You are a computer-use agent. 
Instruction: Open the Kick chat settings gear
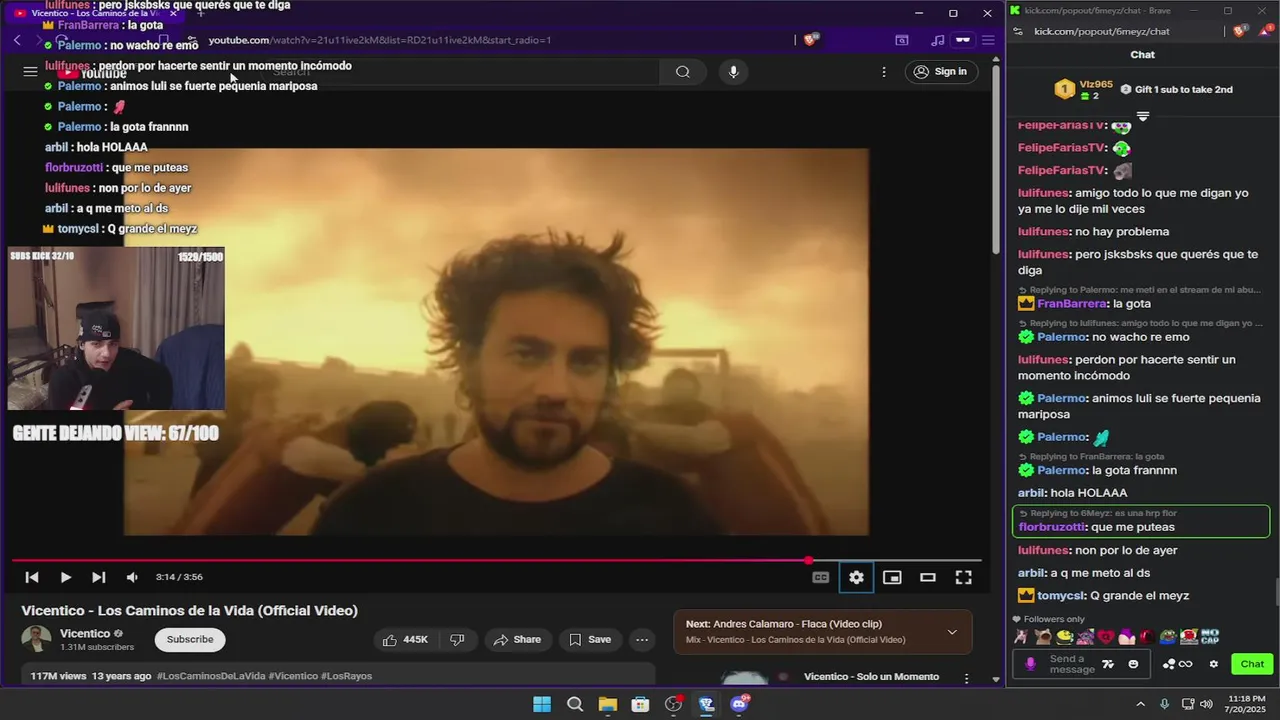[1214, 664]
